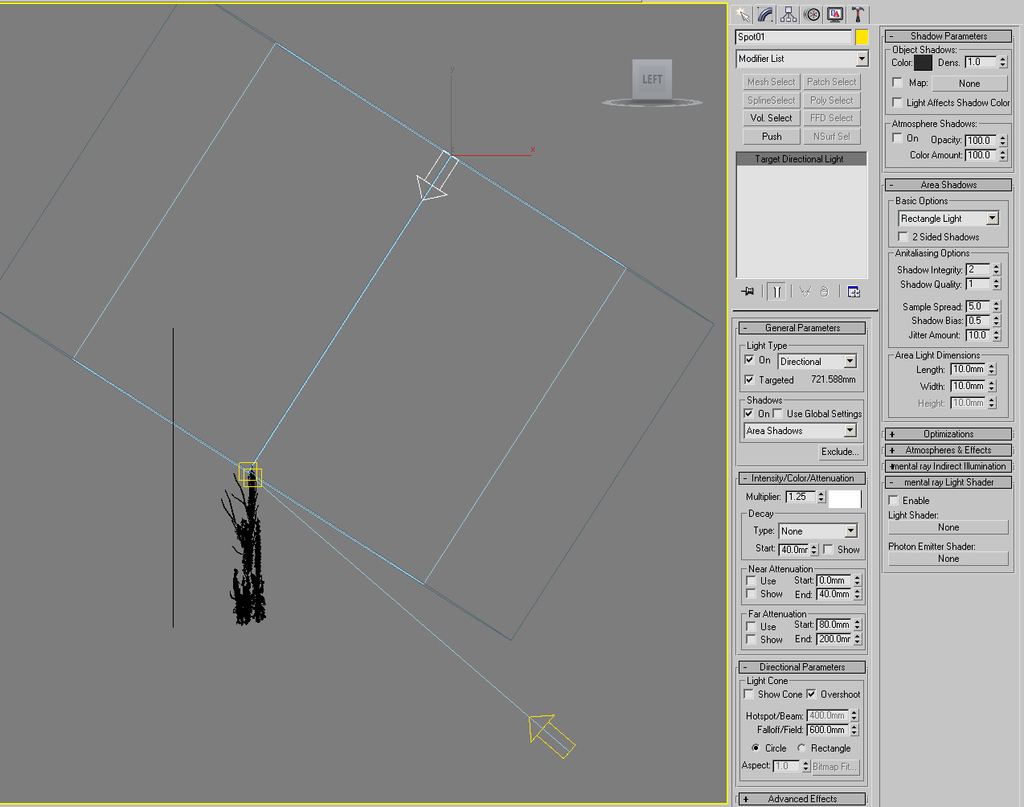Click the LEFT ViewCube face
The width and height of the screenshot is (1024, 807).
(652, 80)
